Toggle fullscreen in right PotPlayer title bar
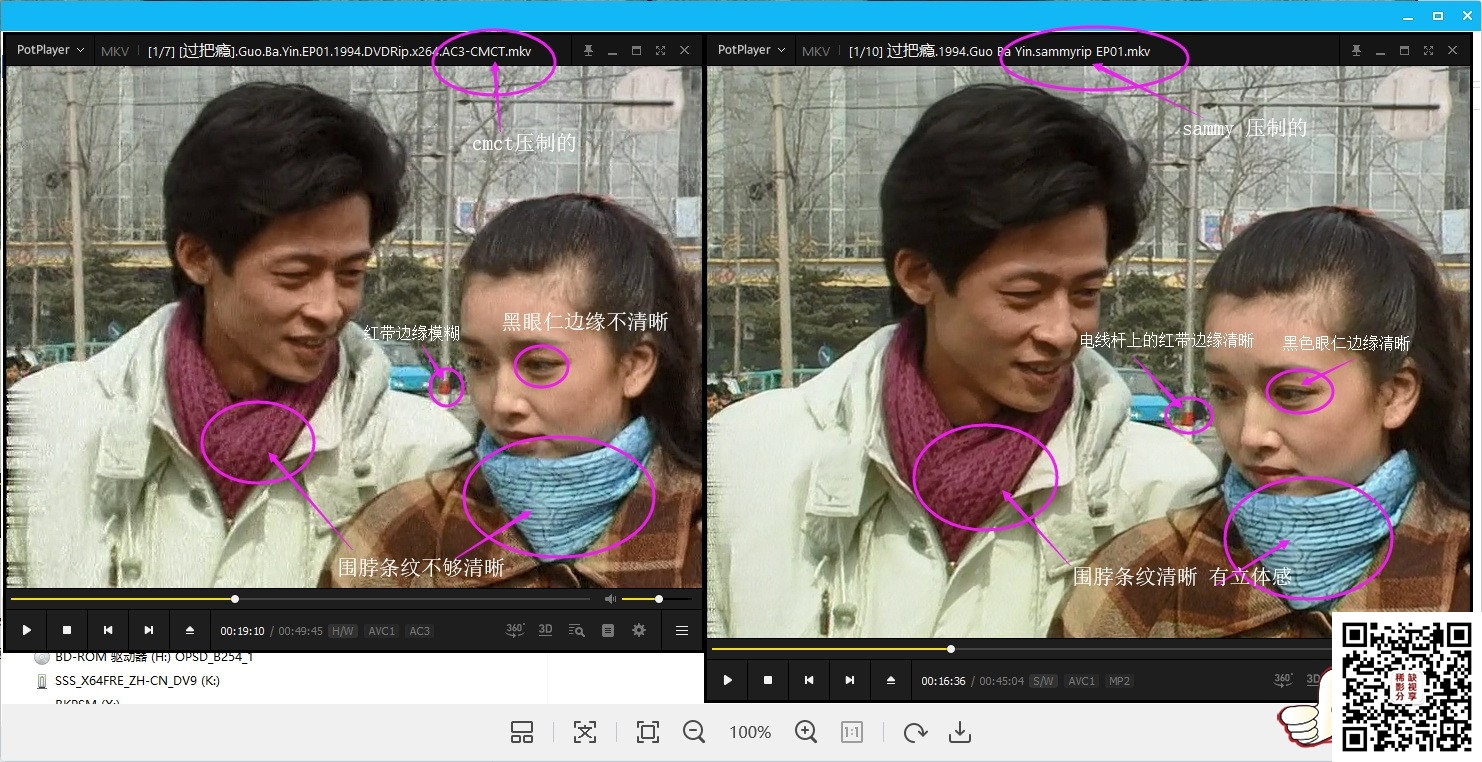The height and width of the screenshot is (762, 1482). coord(1428,50)
